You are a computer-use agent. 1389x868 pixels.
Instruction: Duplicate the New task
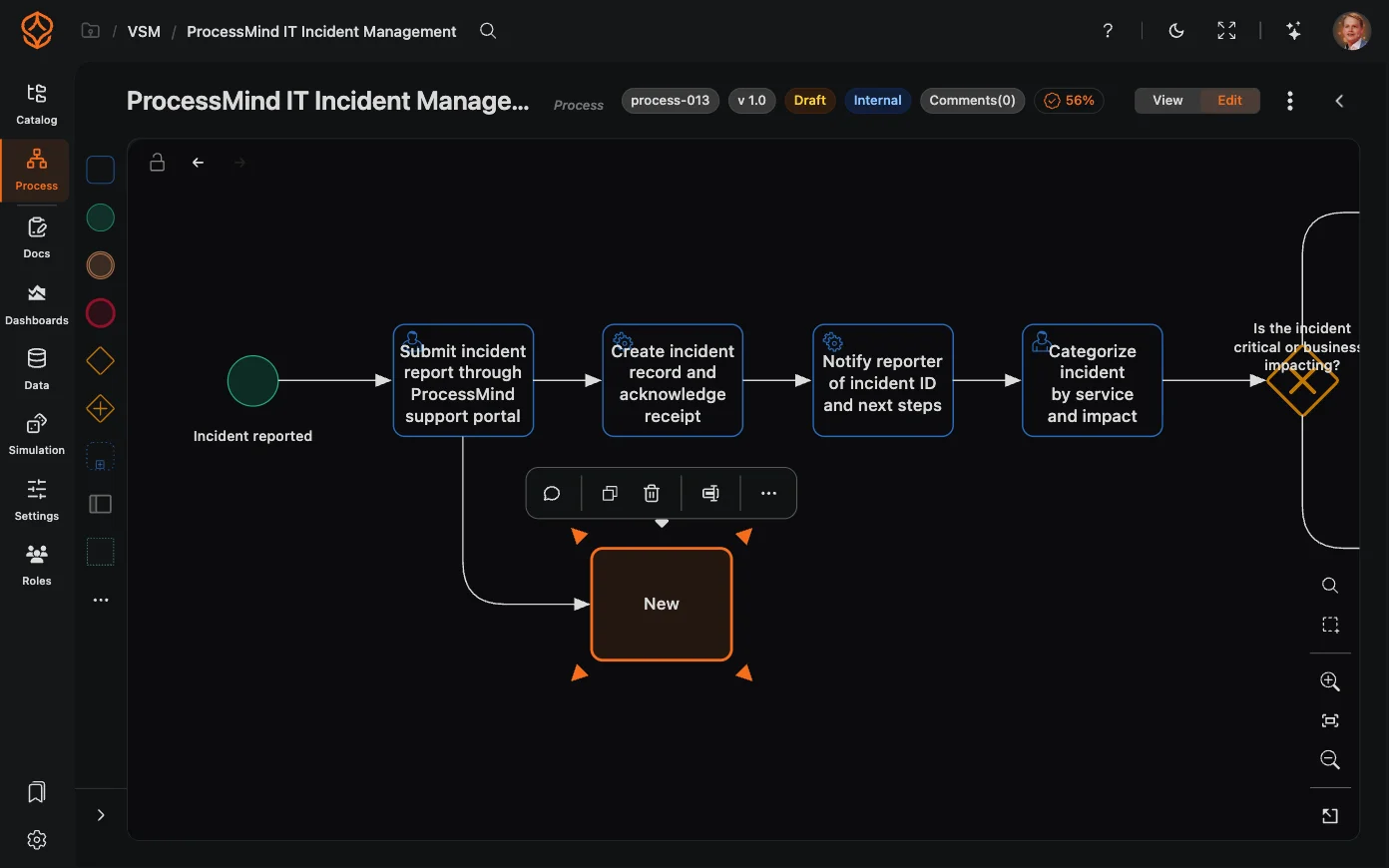610,493
